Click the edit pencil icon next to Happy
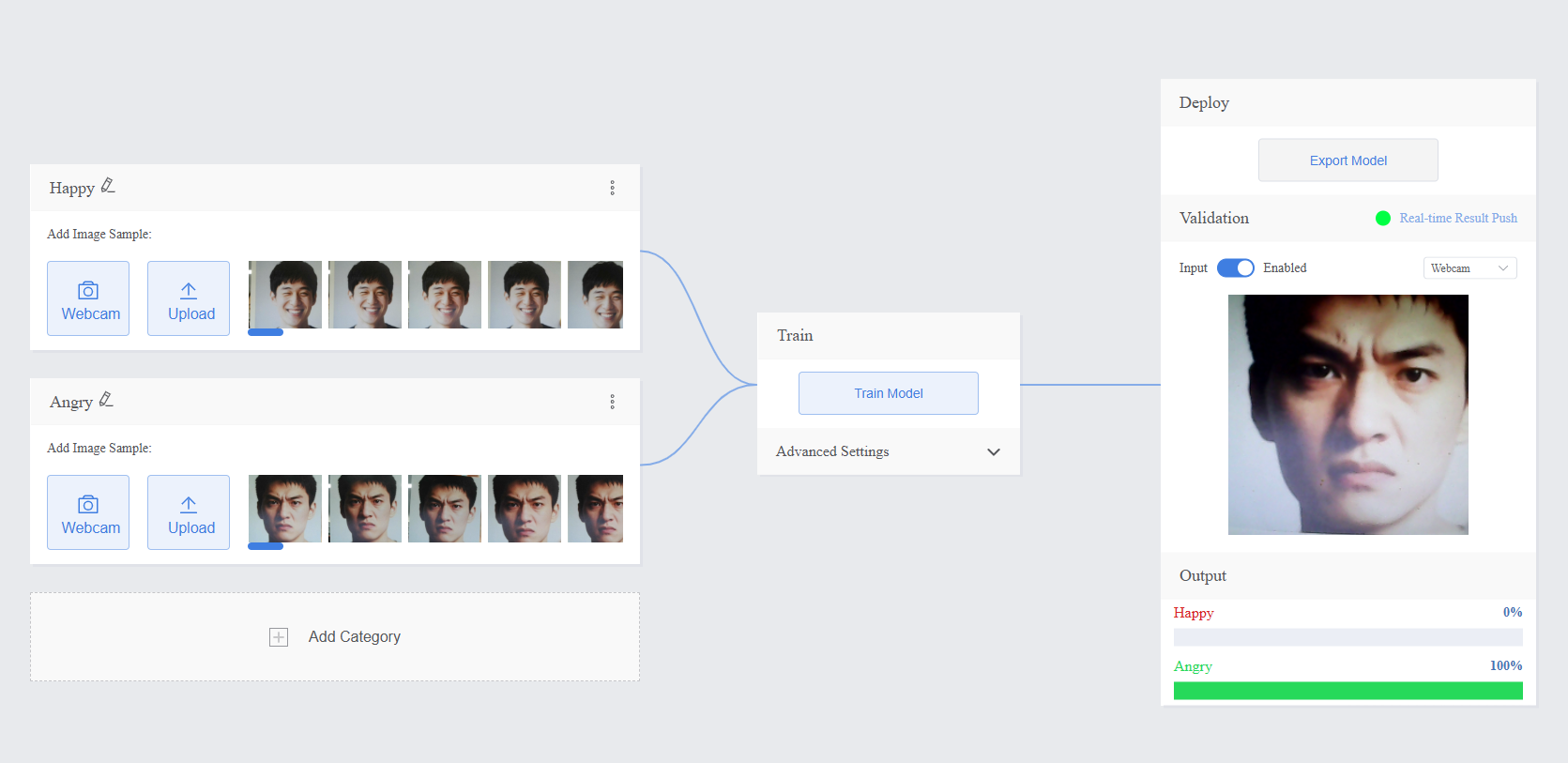1568x763 pixels. tap(108, 186)
